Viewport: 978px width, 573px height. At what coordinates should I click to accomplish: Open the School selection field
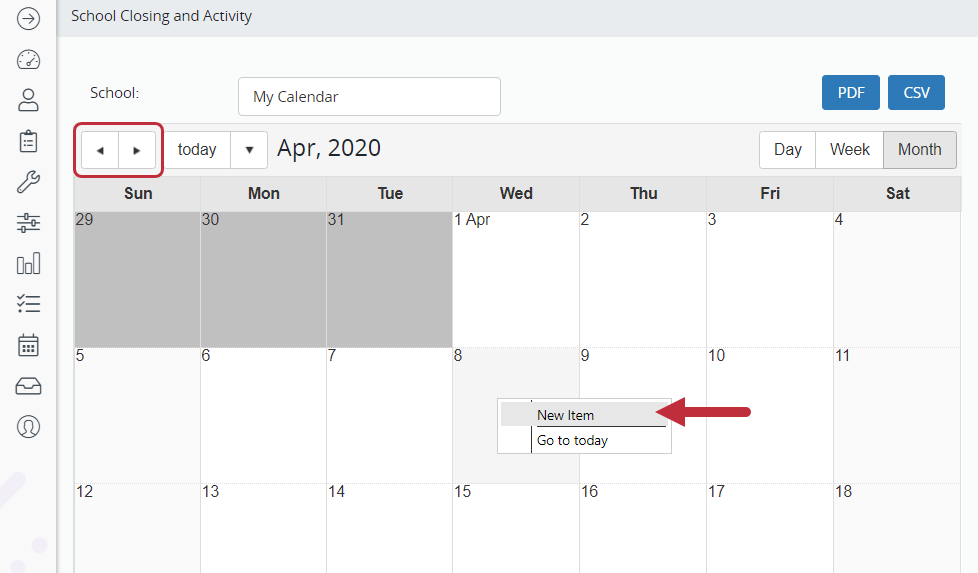[x=369, y=97]
